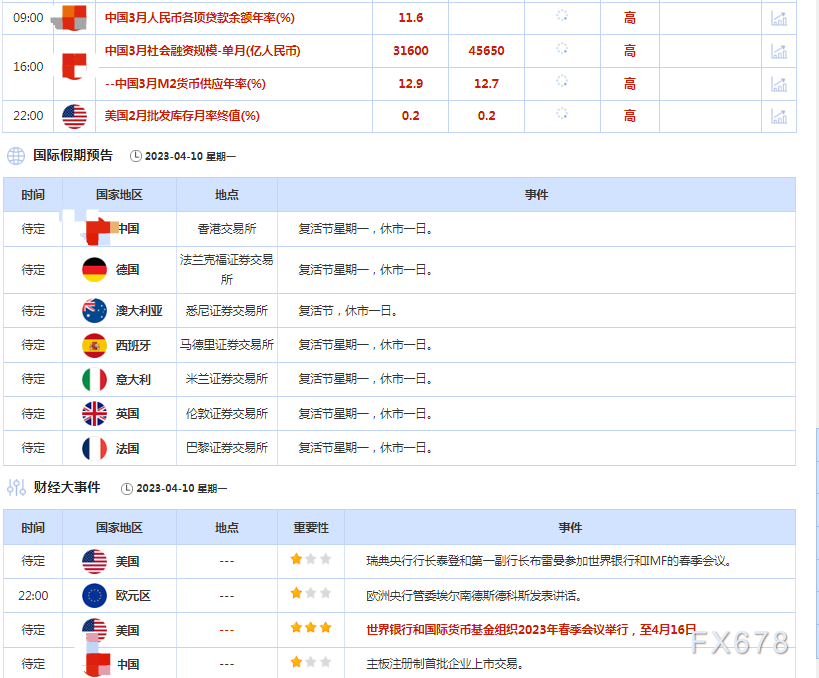The width and height of the screenshot is (819, 678).
Task: Open 美国2月批发库存月率终值 indicator link
Action: coord(182,116)
